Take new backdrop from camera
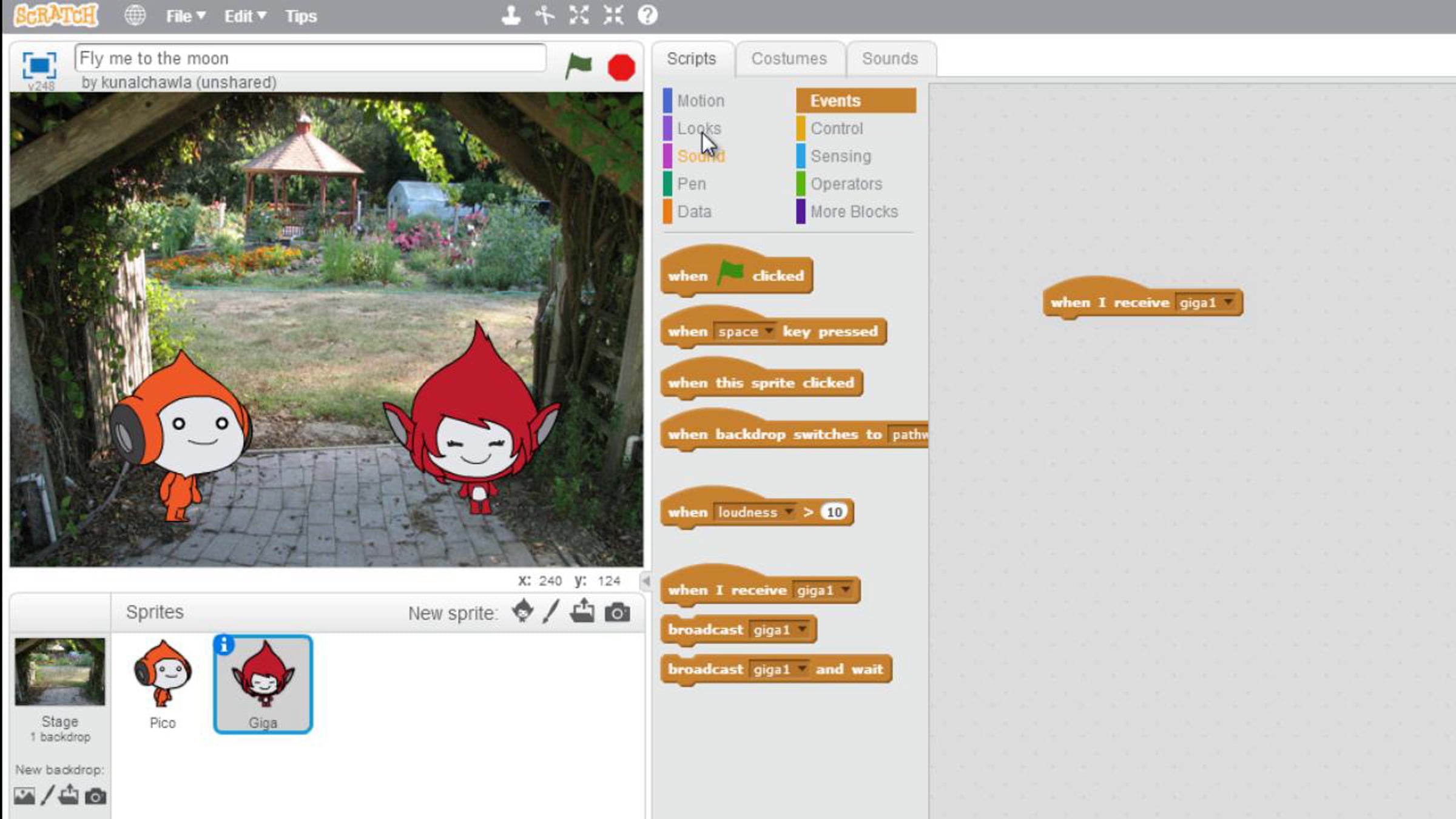This screenshot has height=819, width=1456. click(x=95, y=796)
